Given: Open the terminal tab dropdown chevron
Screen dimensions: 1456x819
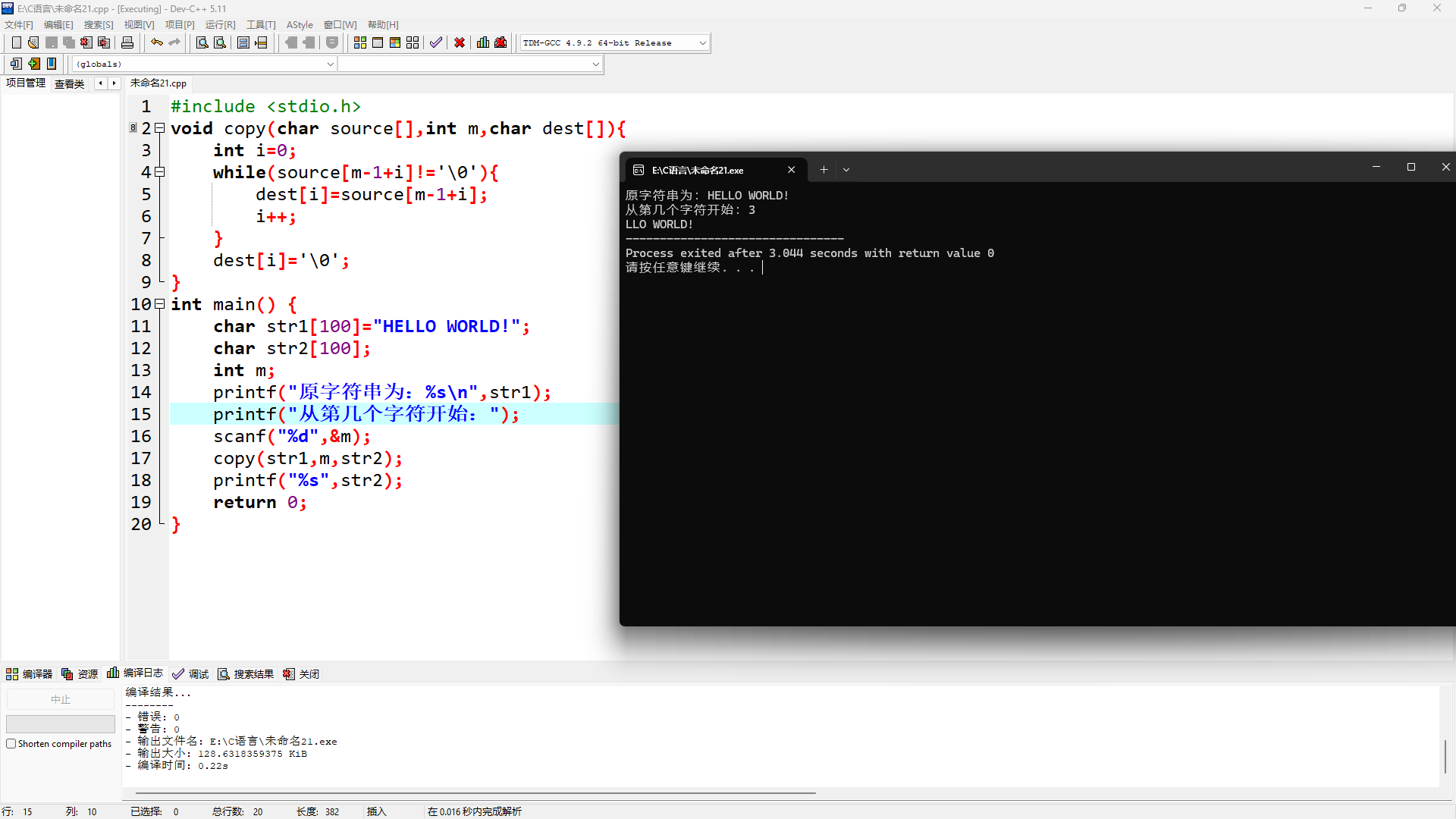Looking at the screenshot, I should 846,170.
